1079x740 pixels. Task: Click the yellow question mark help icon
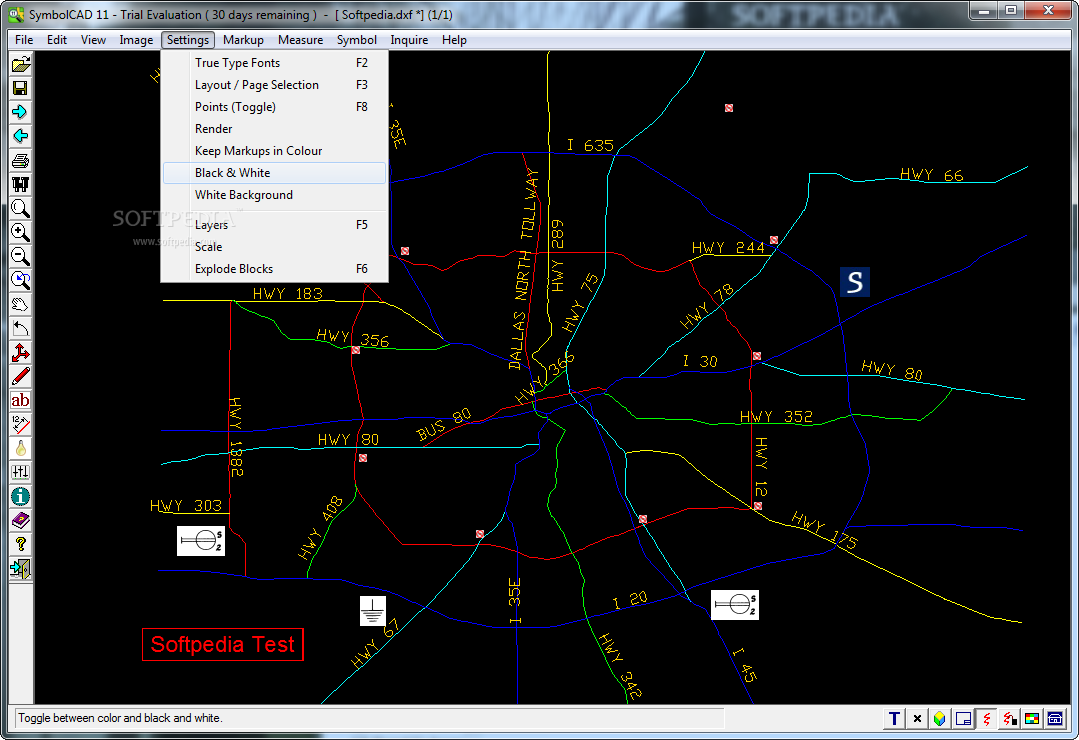click(x=21, y=545)
